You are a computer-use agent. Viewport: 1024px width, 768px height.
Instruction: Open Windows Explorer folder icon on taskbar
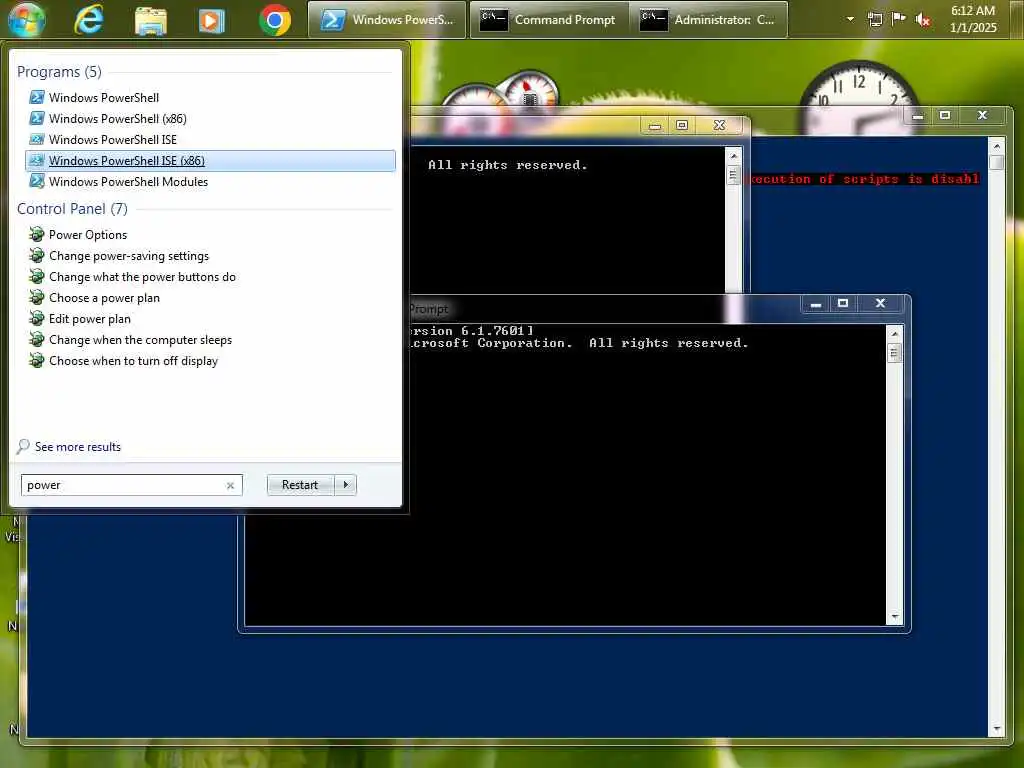pyautogui.click(x=151, y=20)
